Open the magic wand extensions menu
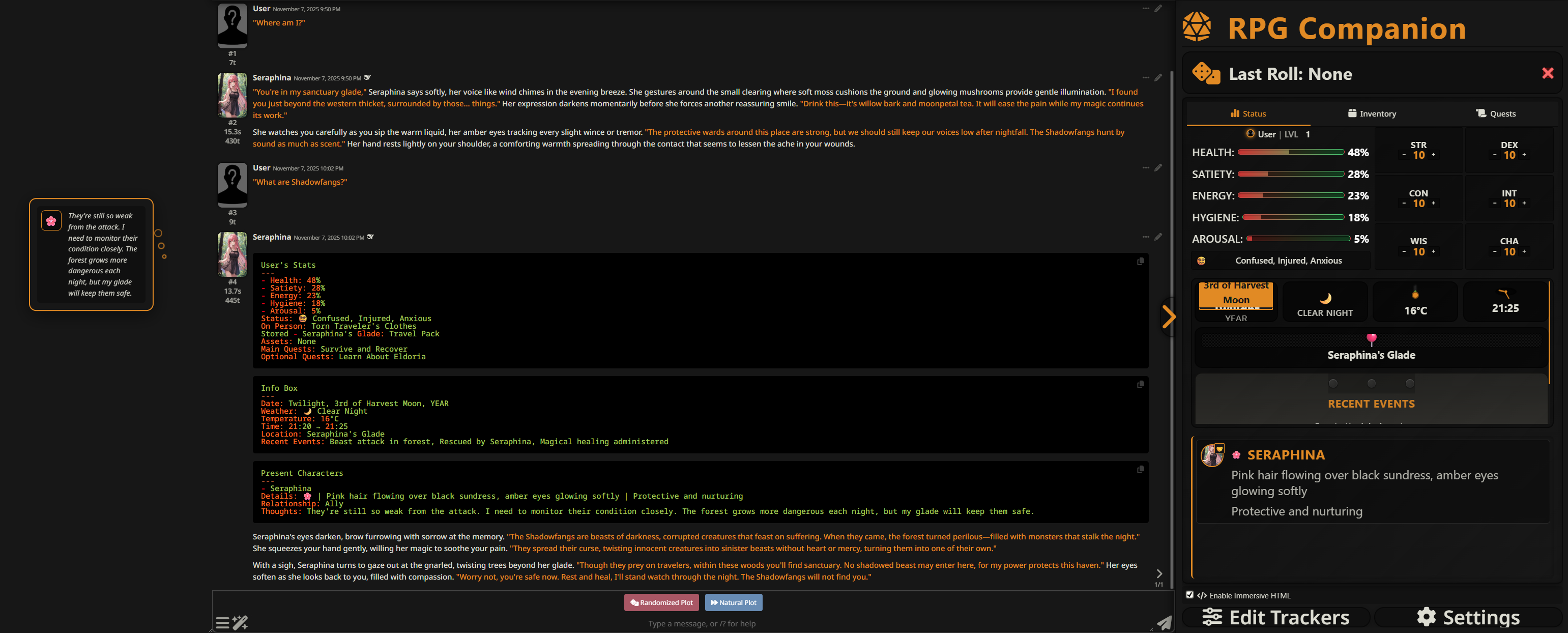Image resolution: width=1568 pixels, height=633 pixels. tap(241, 622)
